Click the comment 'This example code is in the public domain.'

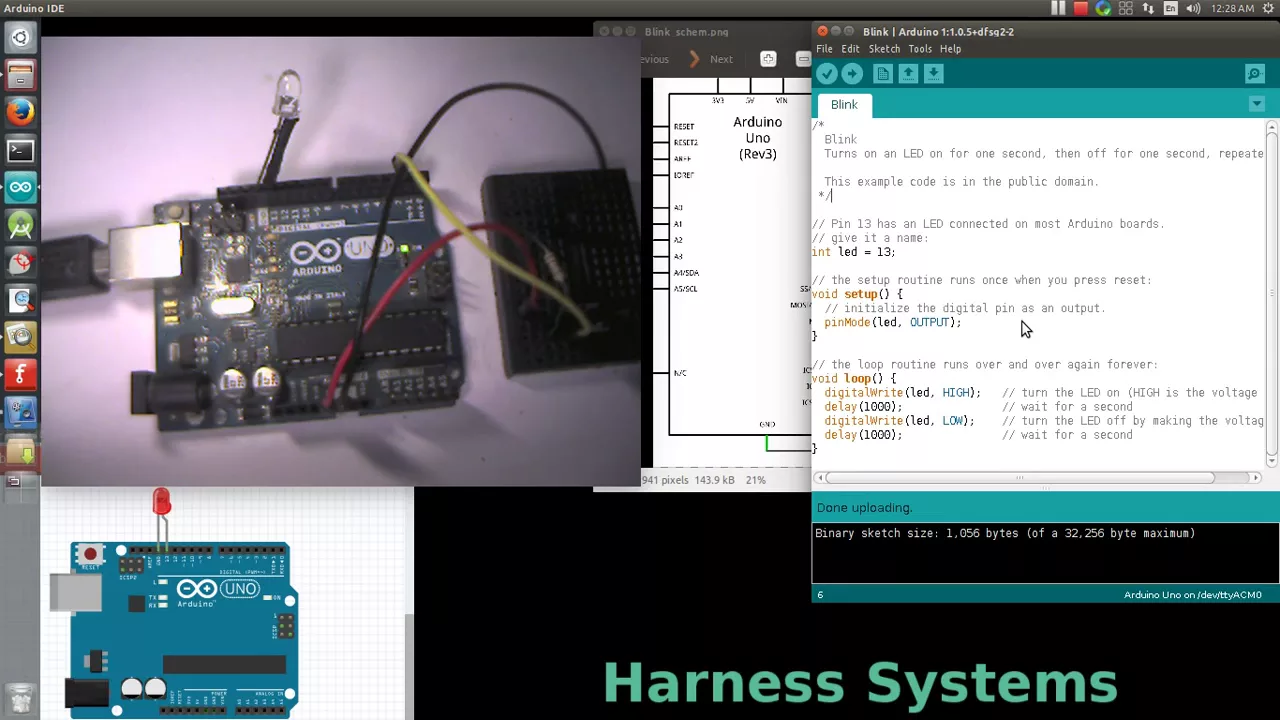[961, 182]
